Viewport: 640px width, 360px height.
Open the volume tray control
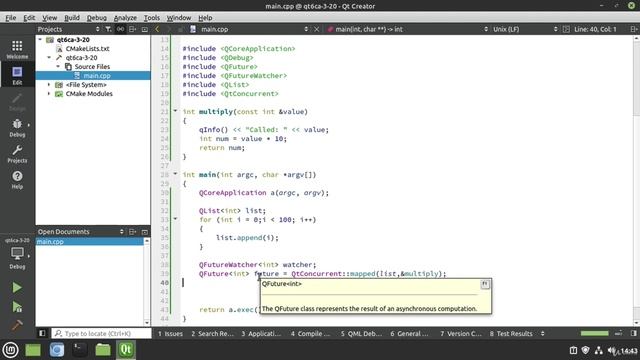coord(612,350)
